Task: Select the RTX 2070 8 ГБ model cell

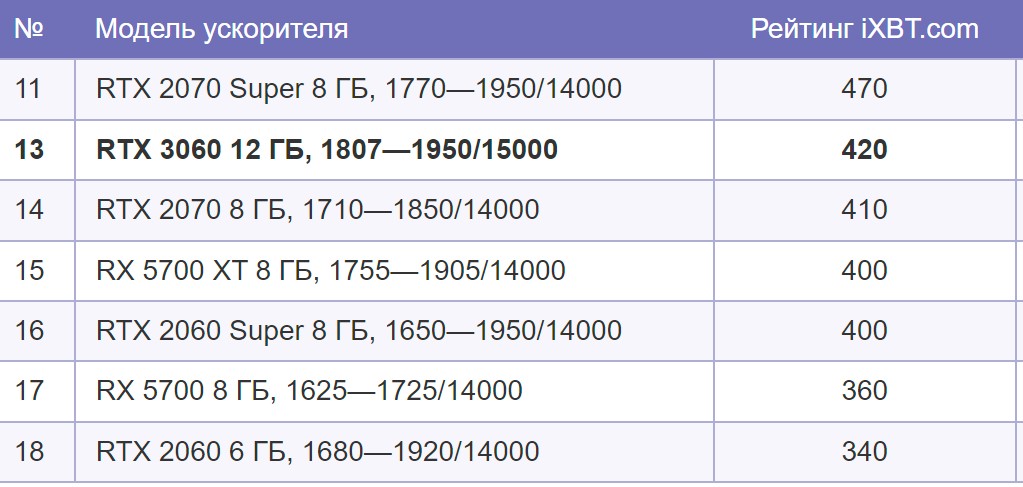Action: [x=317, y=210]
